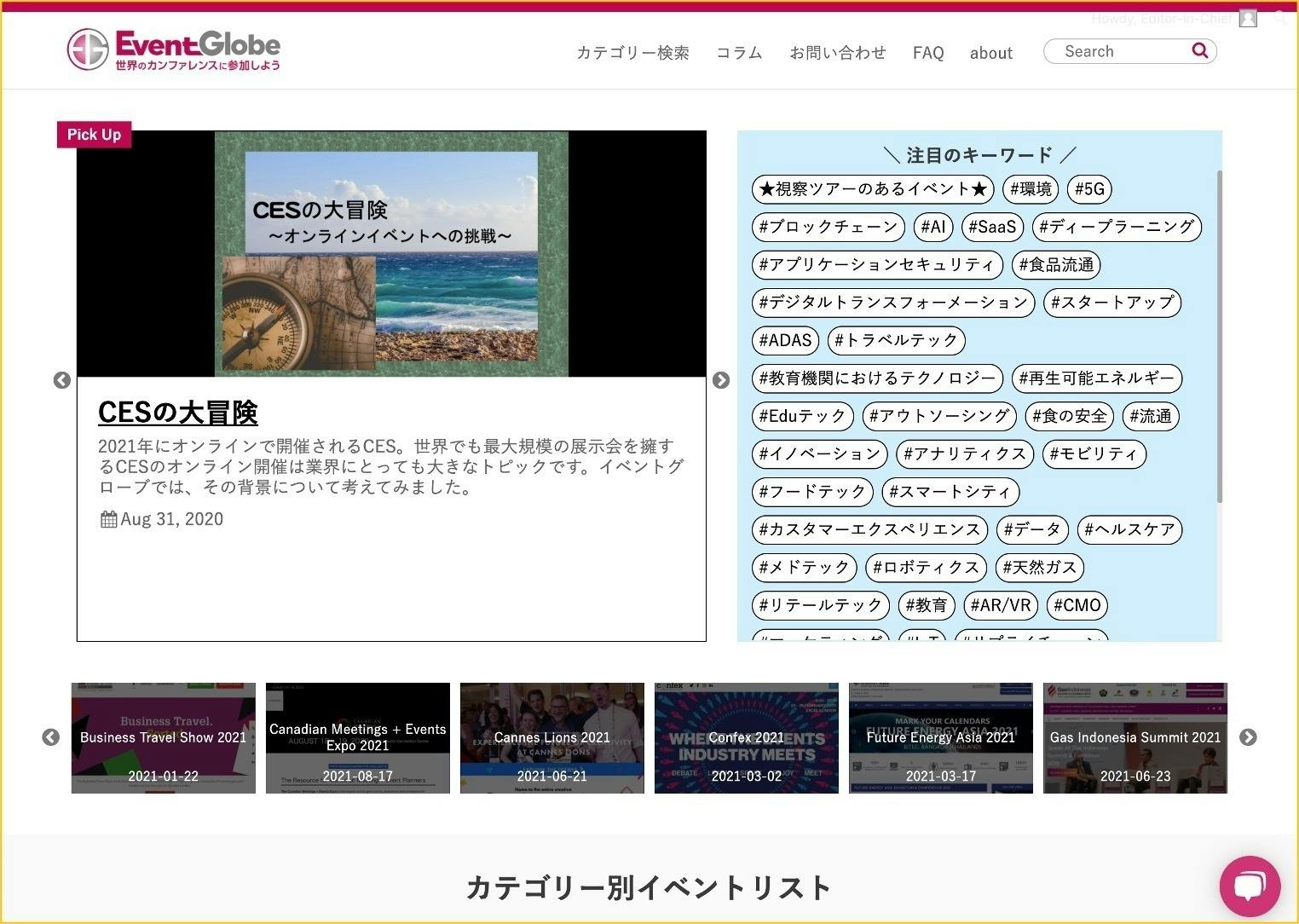1299x924 pixels.
Task: Go to next Pick Up slide
Action: click(x=721, y=380)
